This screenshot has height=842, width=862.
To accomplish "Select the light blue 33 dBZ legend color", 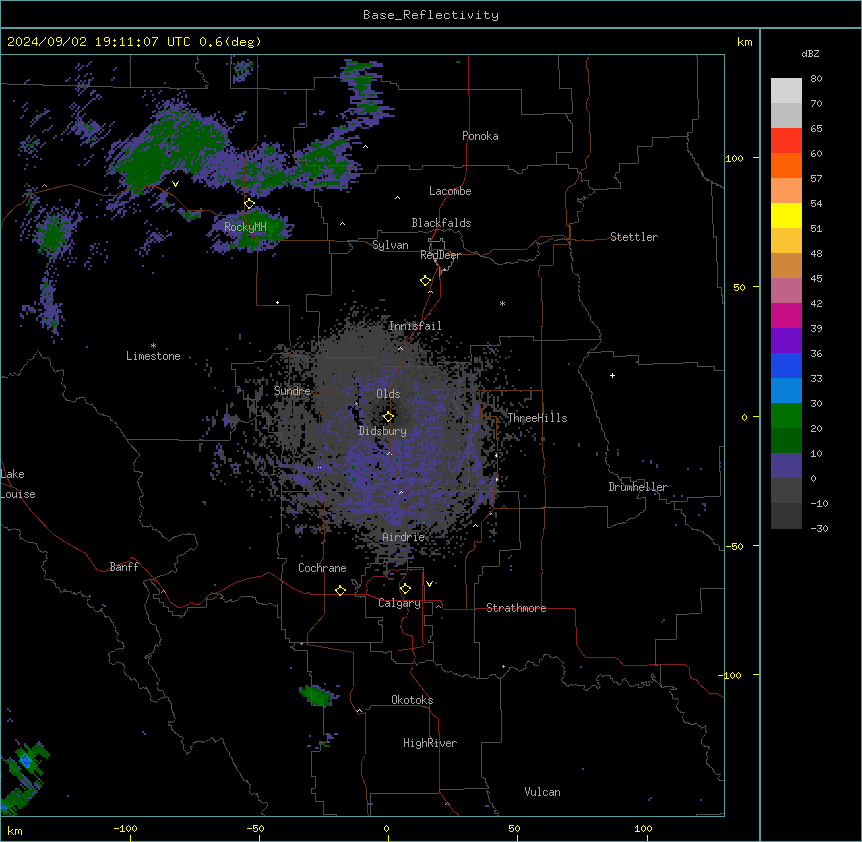I will tap(786, 390).
